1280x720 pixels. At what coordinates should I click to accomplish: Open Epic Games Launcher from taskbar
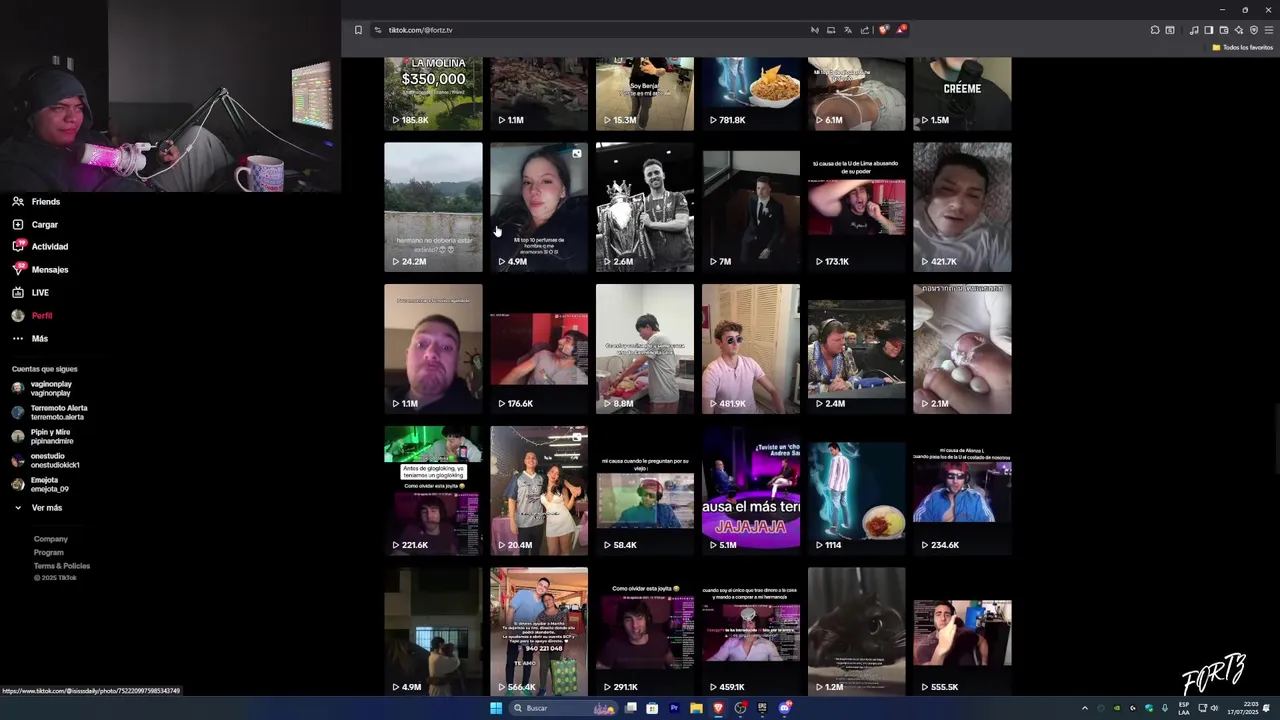click(762, 708)
